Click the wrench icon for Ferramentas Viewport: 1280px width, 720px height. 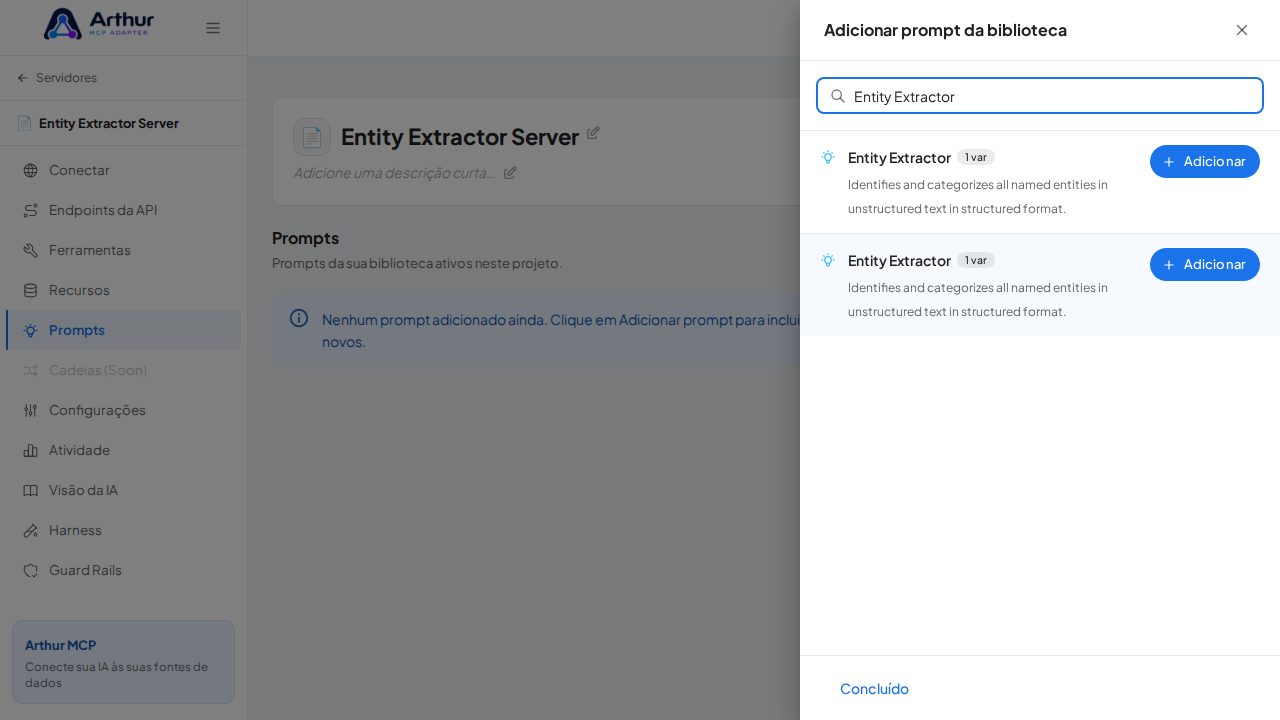[x=30, y=250]
